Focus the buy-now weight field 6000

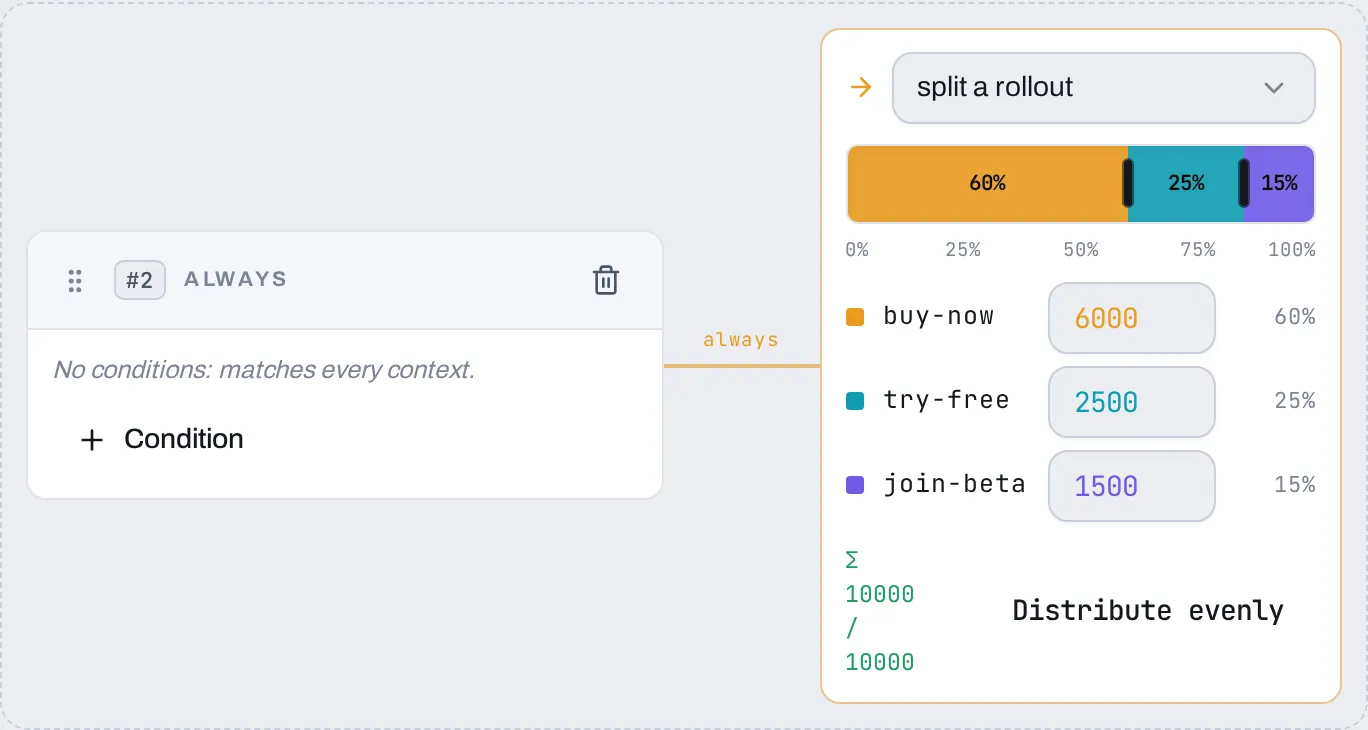(1132, 318)
